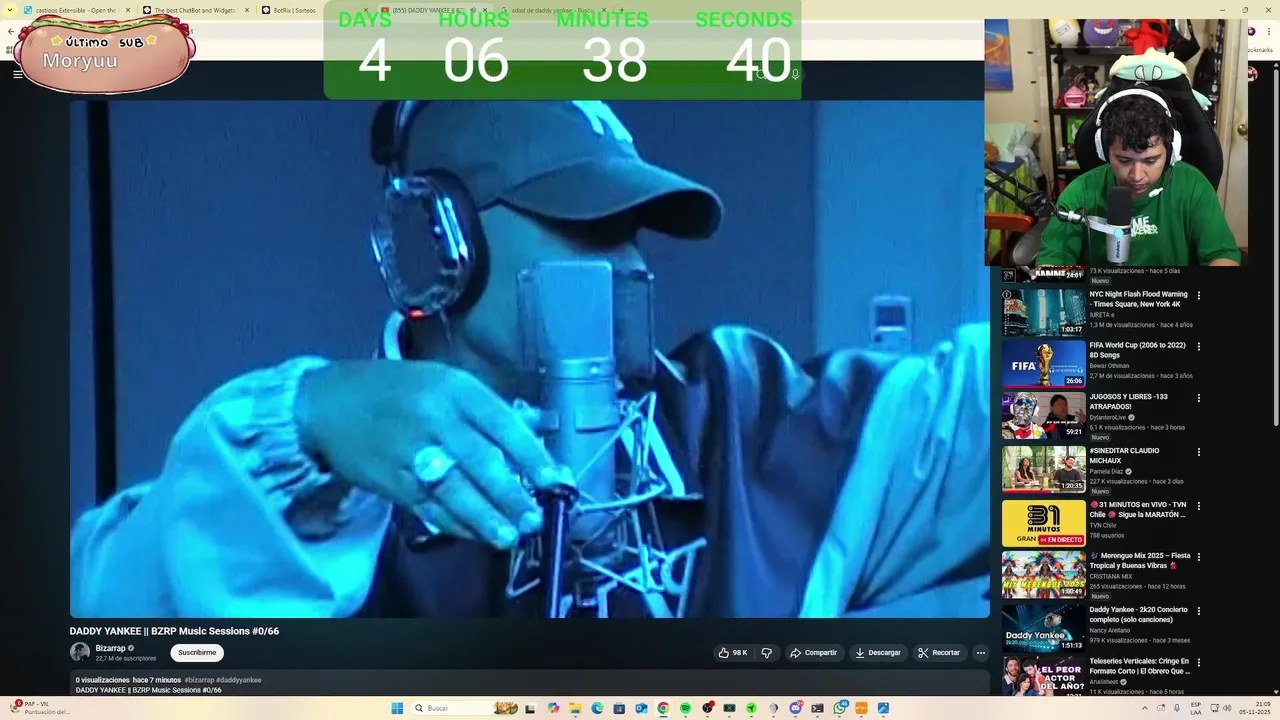
Task: Open Copilot from the taskbar
Action: [553, 708]
